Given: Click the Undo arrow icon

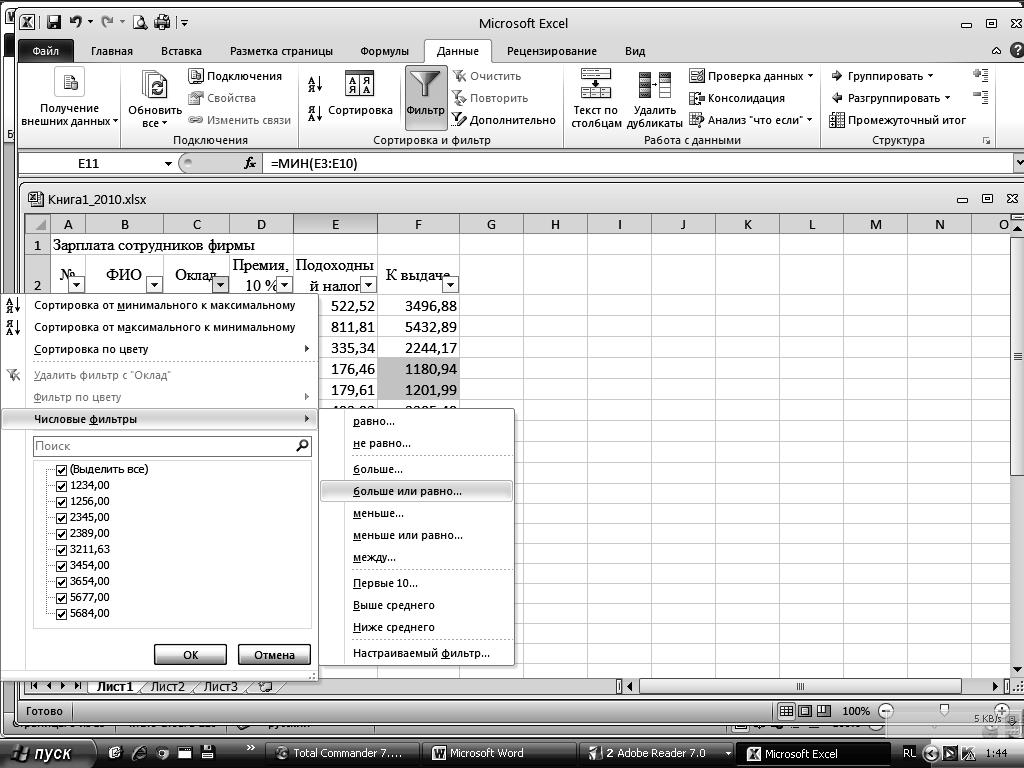Looking at the screenshot, I should (x=76, y=22).
